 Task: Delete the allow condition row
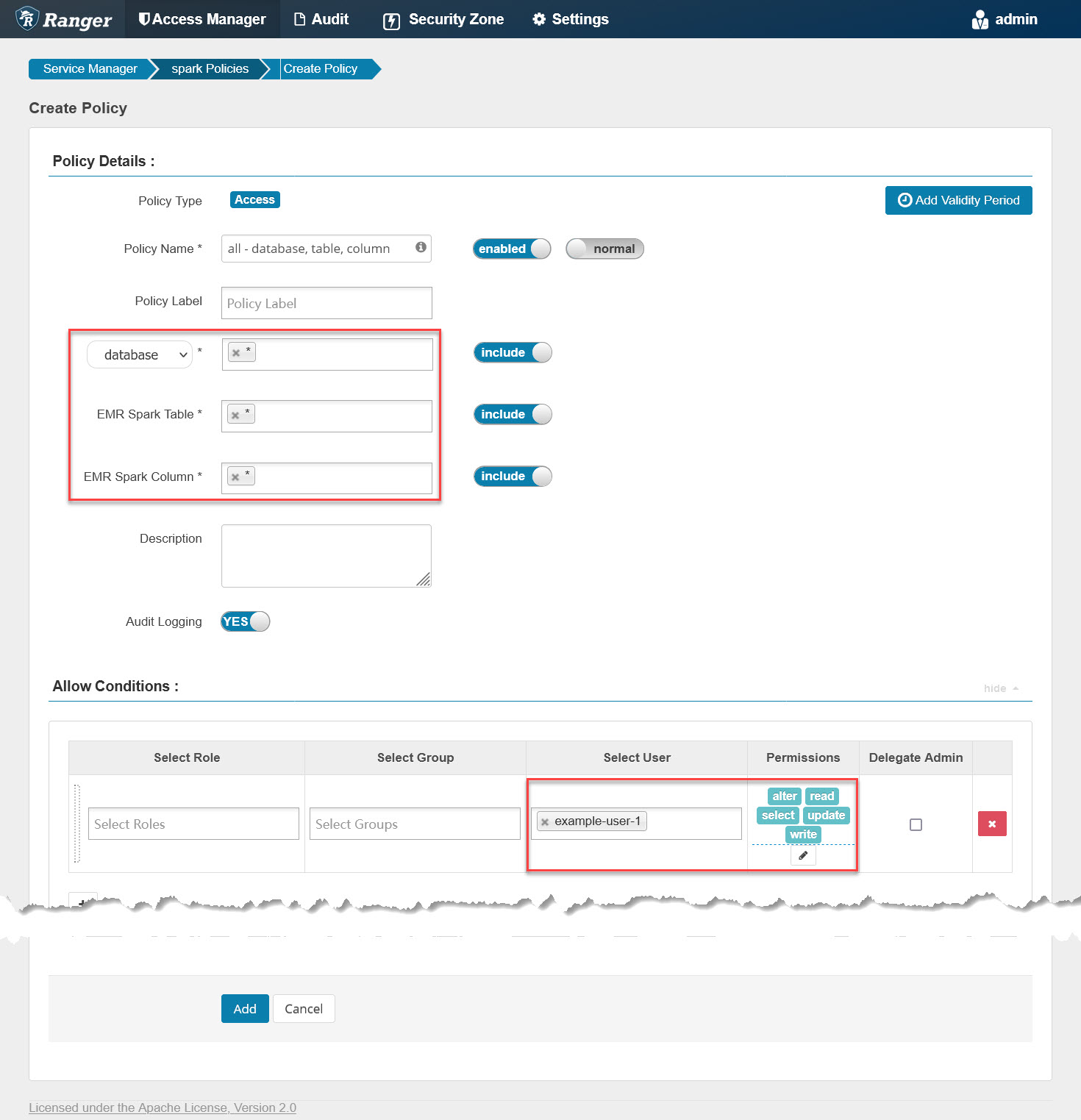pyautogui.click(x=992, y=824)
